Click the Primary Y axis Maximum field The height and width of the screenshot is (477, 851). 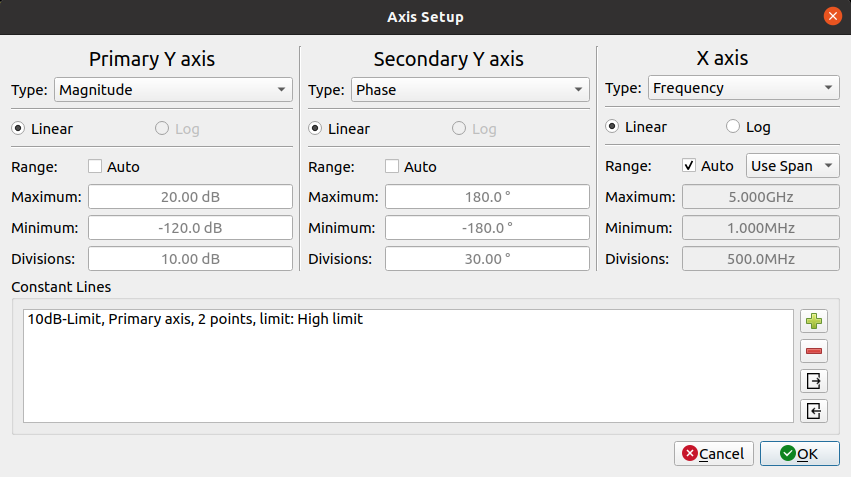coord(190,197)
